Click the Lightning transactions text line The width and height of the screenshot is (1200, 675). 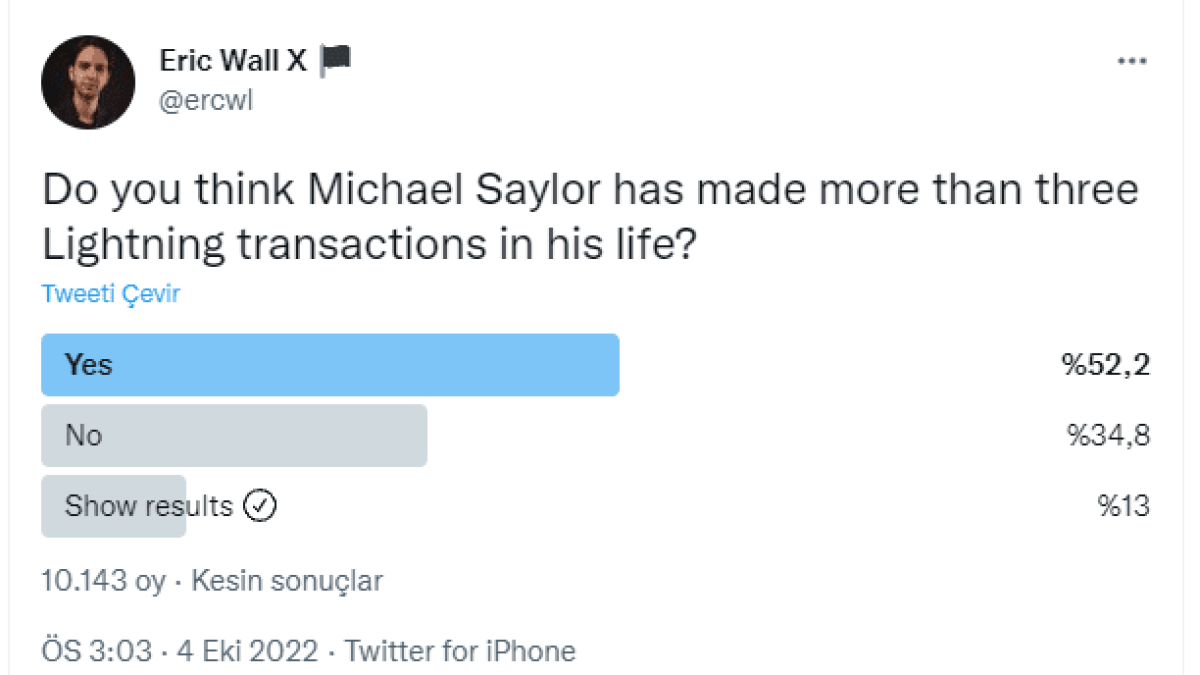point(368,243)
